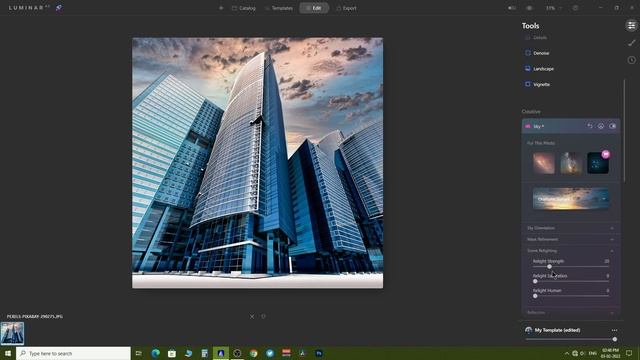Click the pink badge on the third sky thumbnail

click(606, 154)
